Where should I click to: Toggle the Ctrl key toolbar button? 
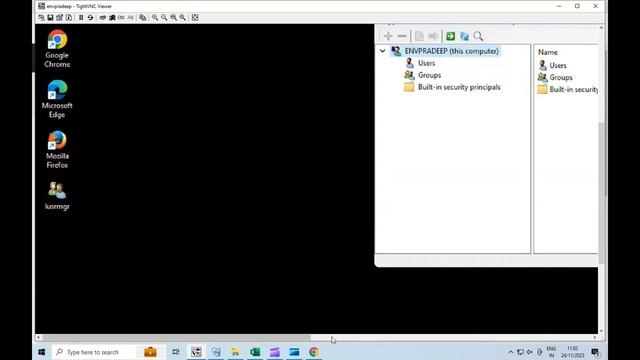121,18
